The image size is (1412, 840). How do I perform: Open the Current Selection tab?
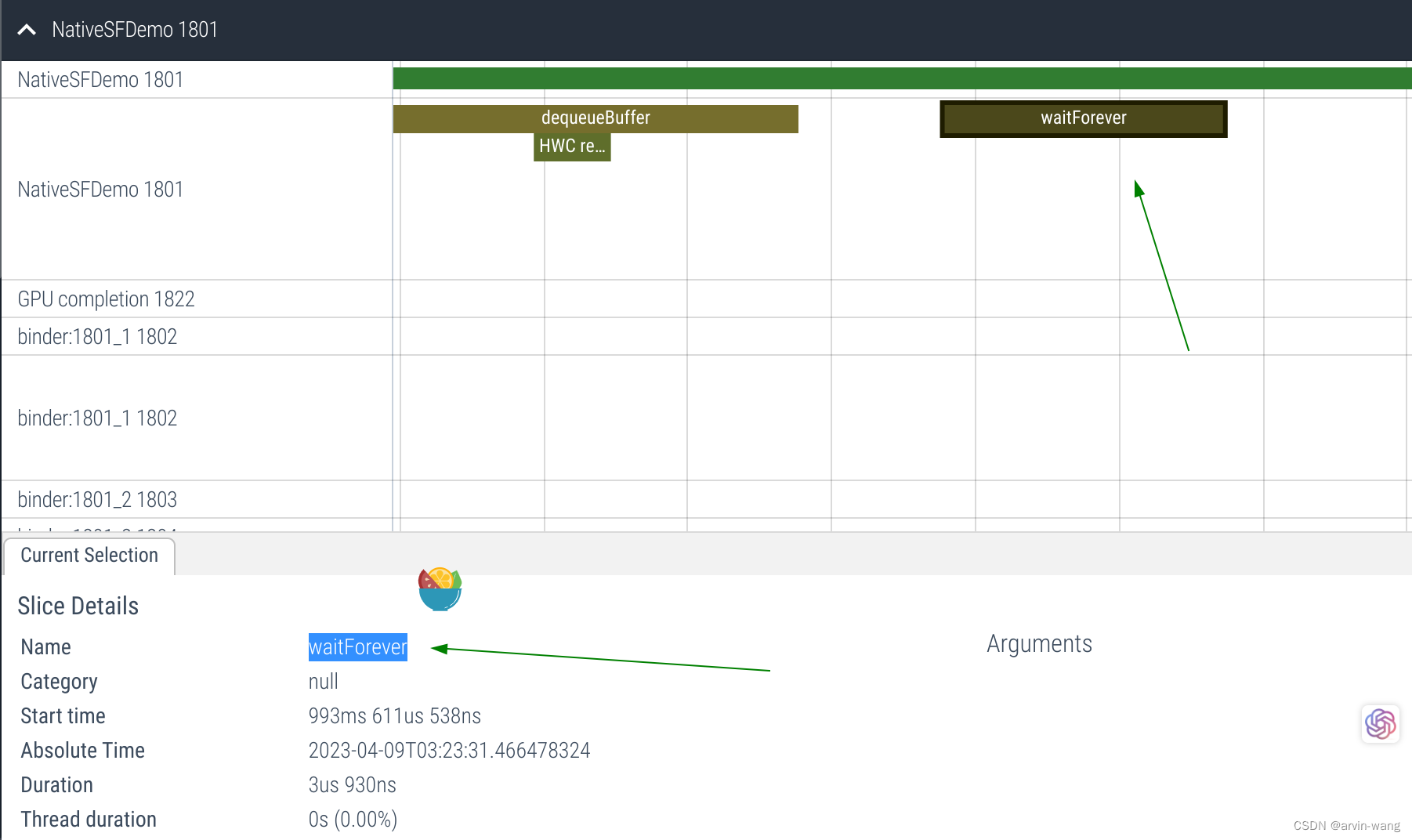(x=89, y=556)
